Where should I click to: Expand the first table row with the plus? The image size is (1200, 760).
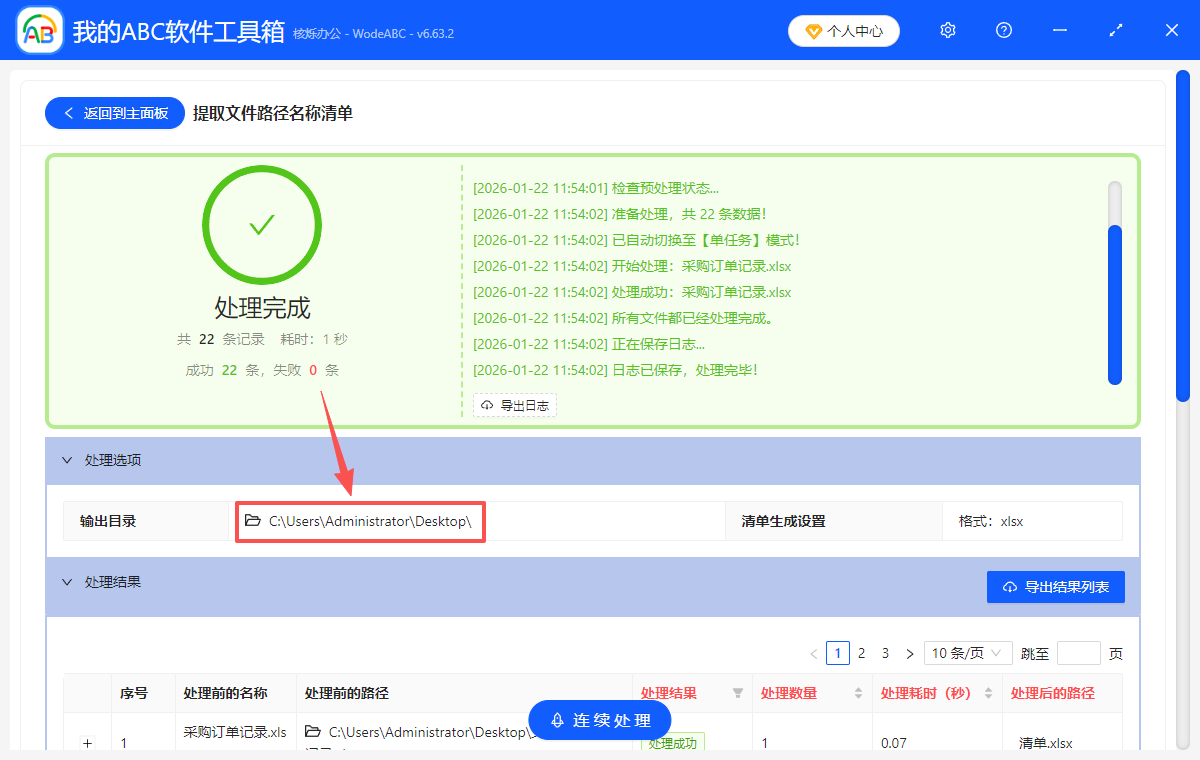[x=87, y=744]
